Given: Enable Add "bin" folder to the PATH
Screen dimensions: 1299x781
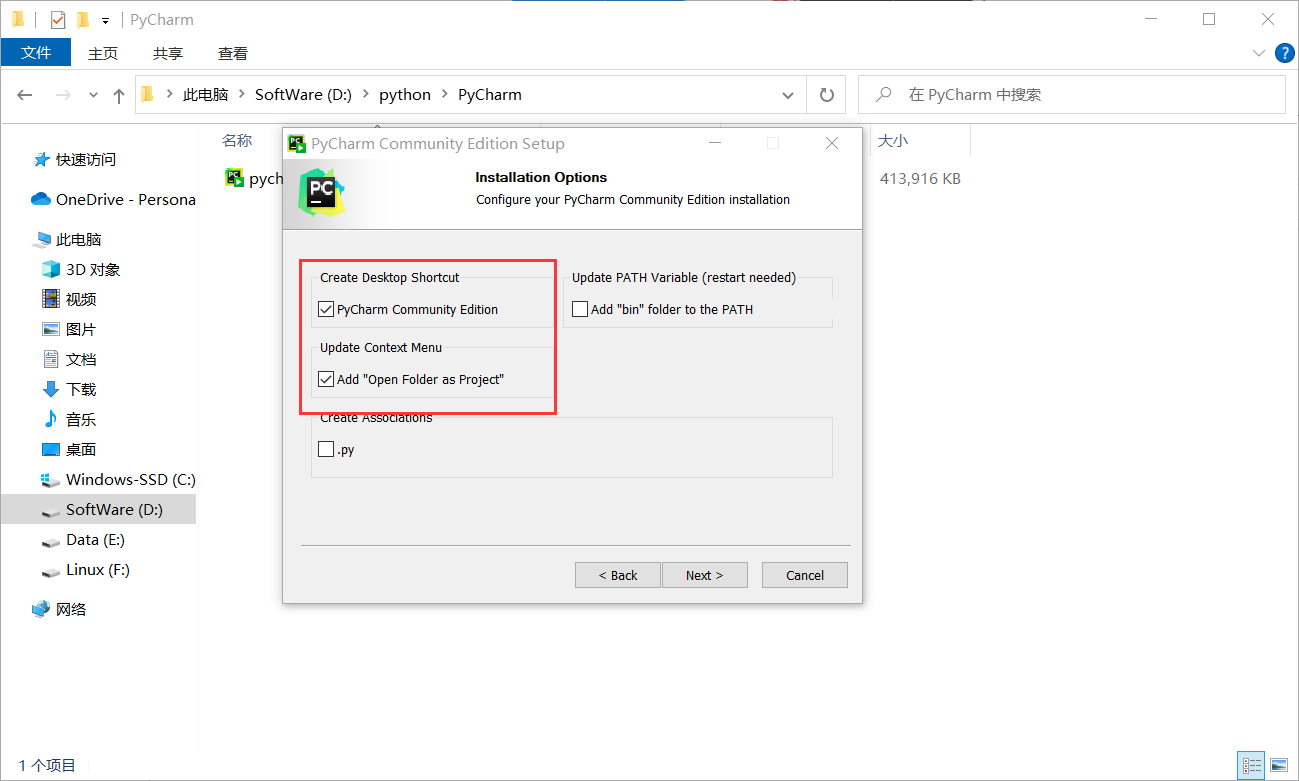Looking at the screenshot, I should coord(580,310).
